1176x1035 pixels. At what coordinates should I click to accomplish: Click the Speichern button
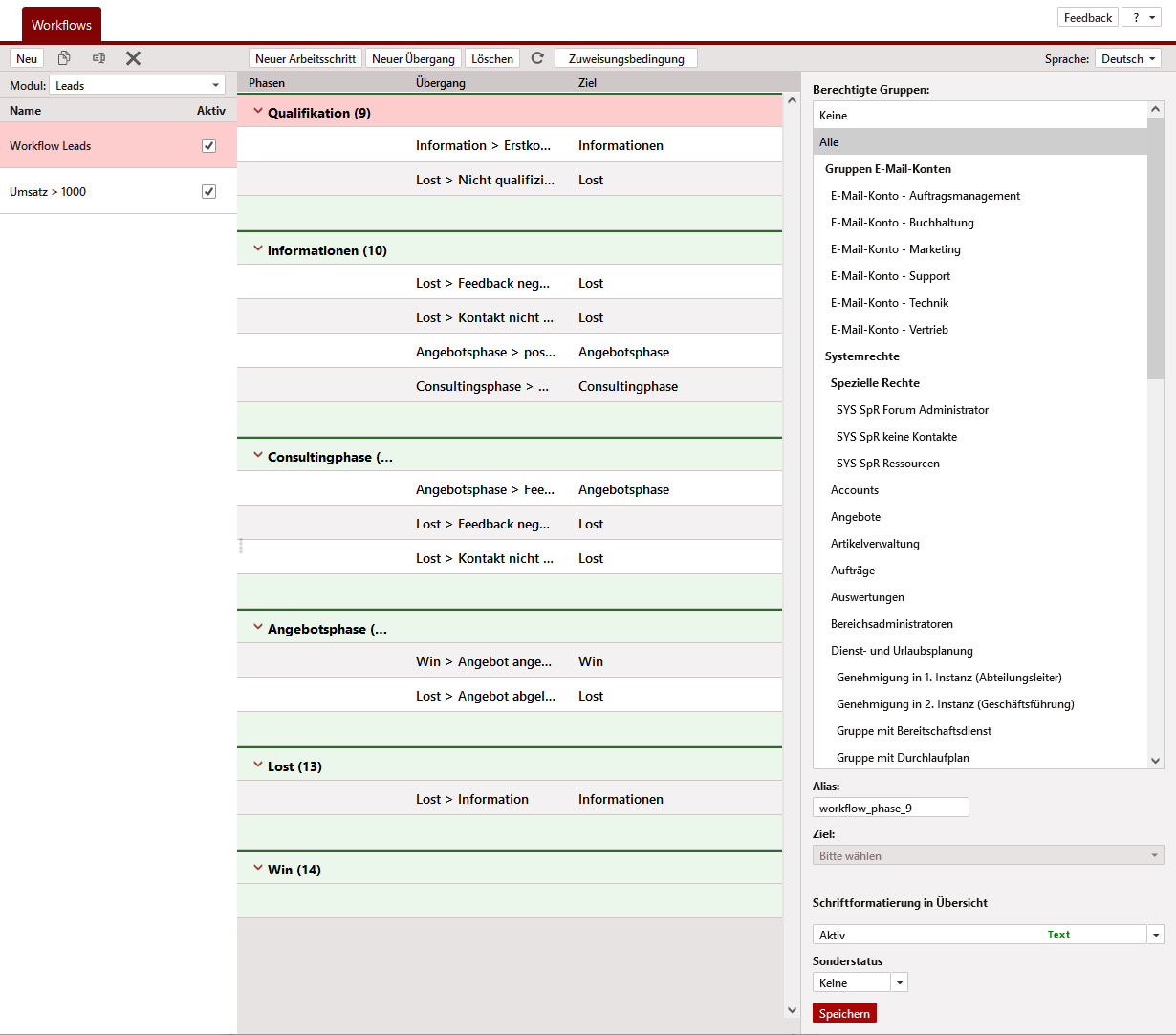[x=844, y=1013]
